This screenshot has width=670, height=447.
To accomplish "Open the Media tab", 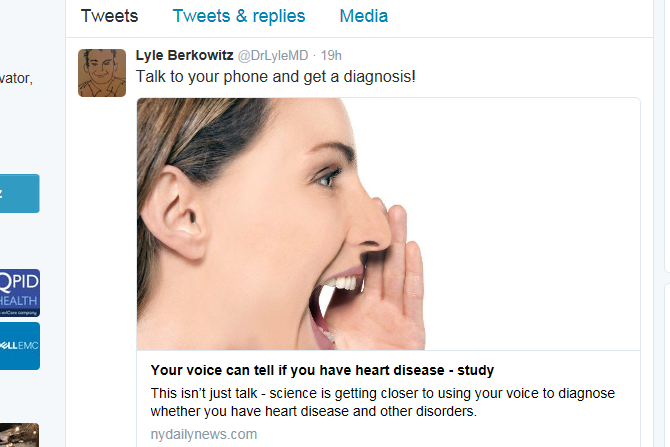I will point(364,16).
